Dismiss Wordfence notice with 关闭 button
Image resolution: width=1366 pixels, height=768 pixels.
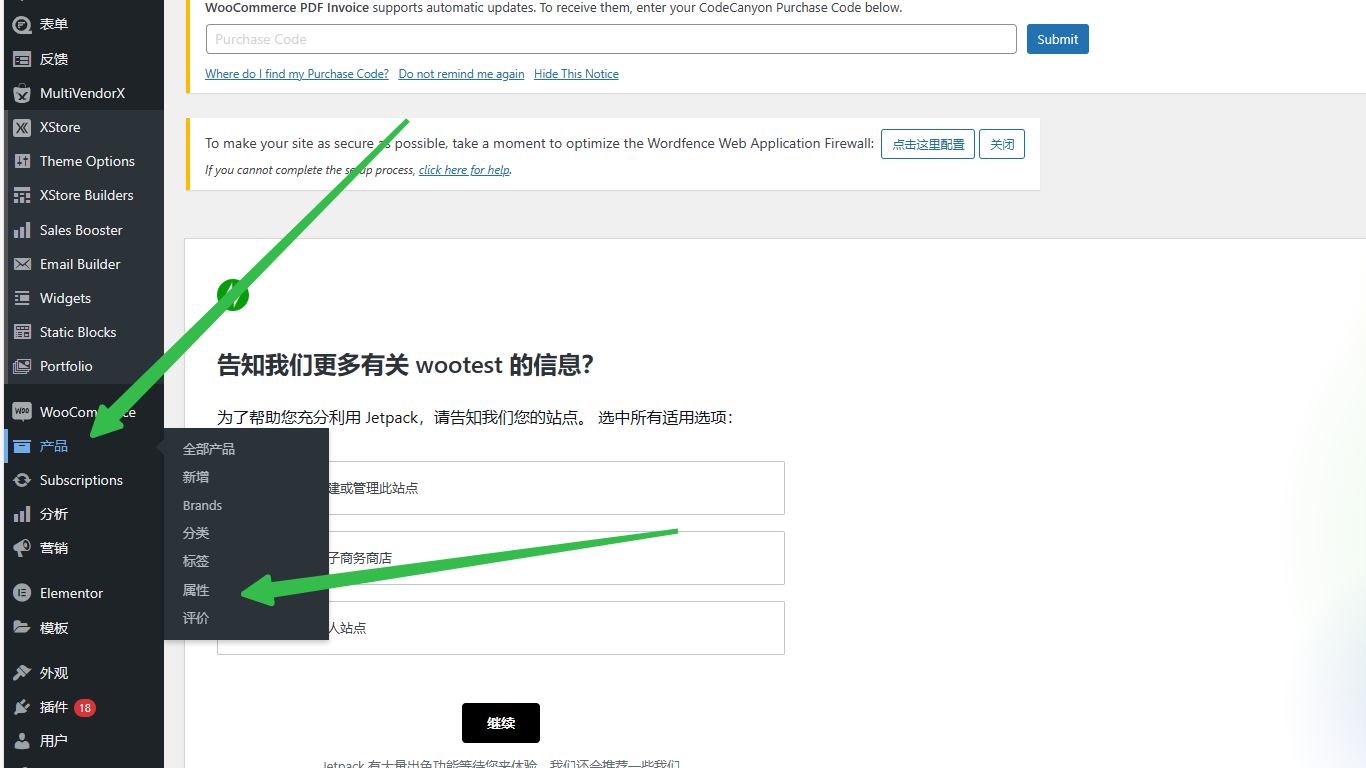1001,144
